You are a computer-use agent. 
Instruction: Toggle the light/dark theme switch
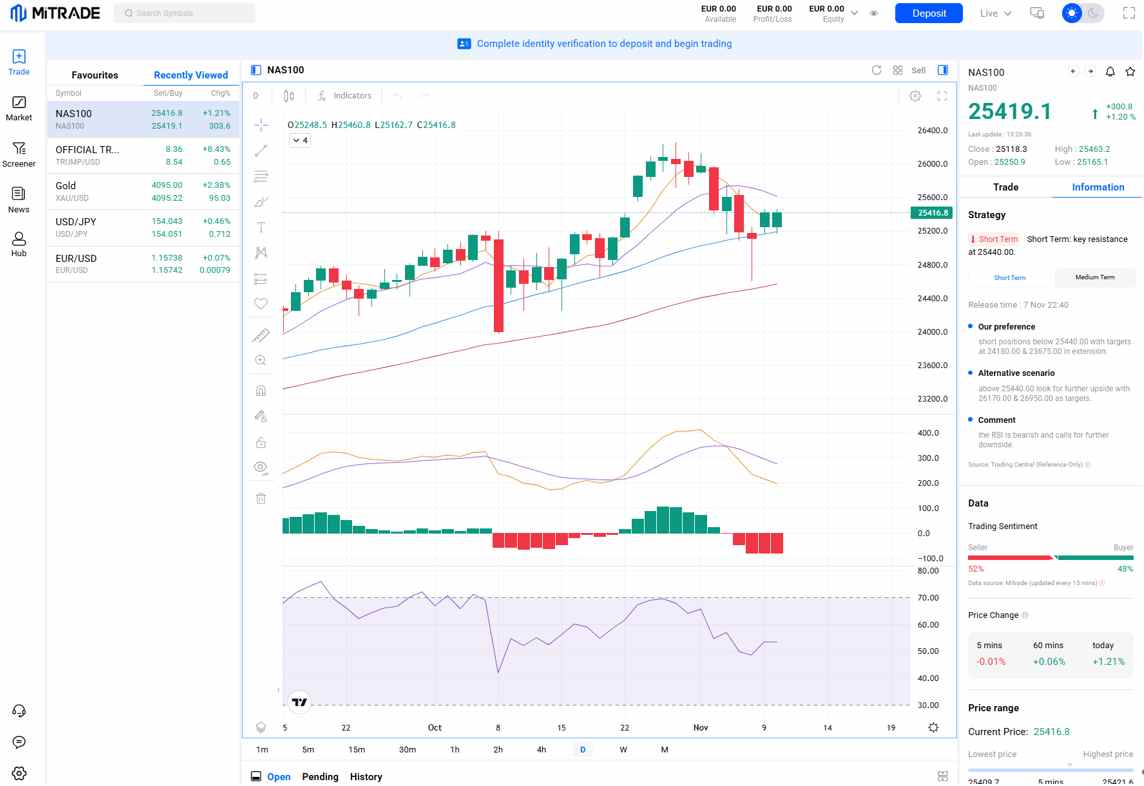coord(1082,13)
